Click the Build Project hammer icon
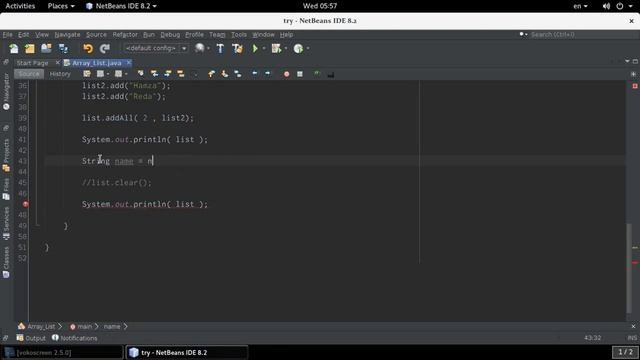 point(220,49)
